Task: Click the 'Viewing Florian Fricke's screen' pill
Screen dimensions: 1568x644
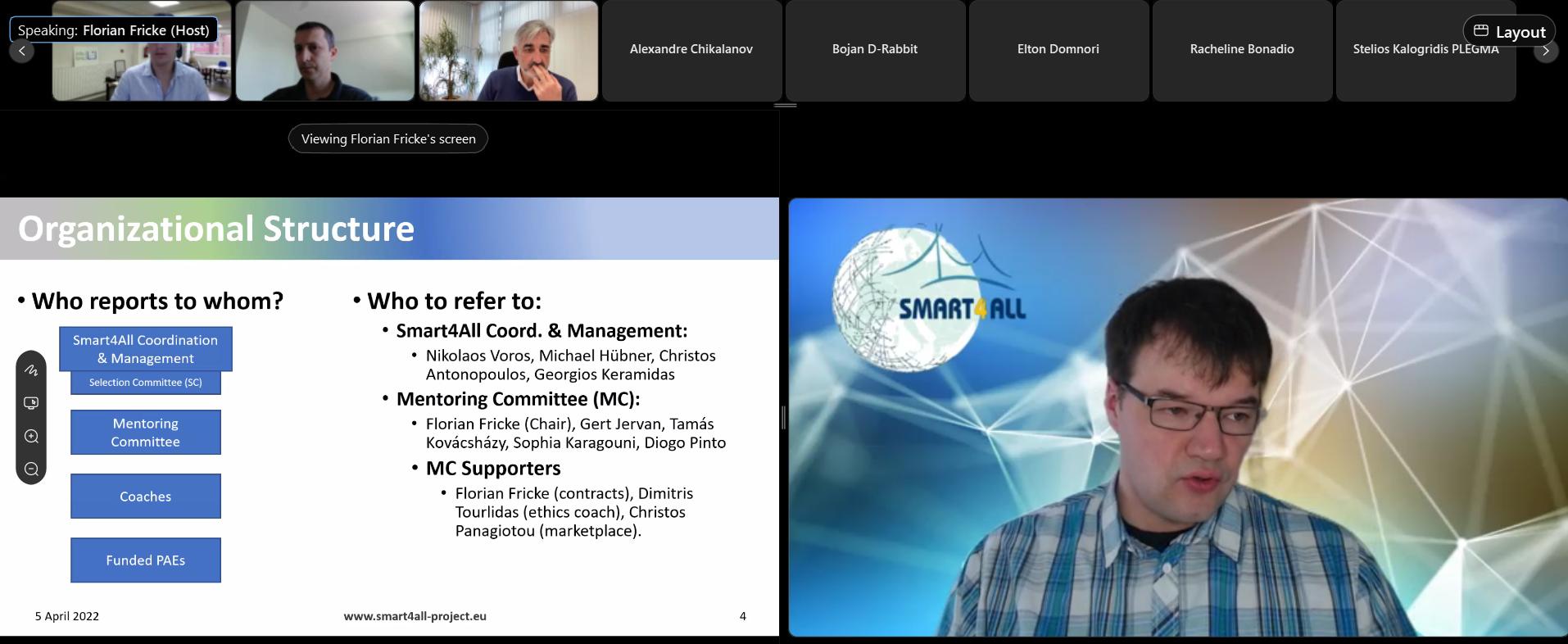Action: pyautogui.click(x=388, y=138)
